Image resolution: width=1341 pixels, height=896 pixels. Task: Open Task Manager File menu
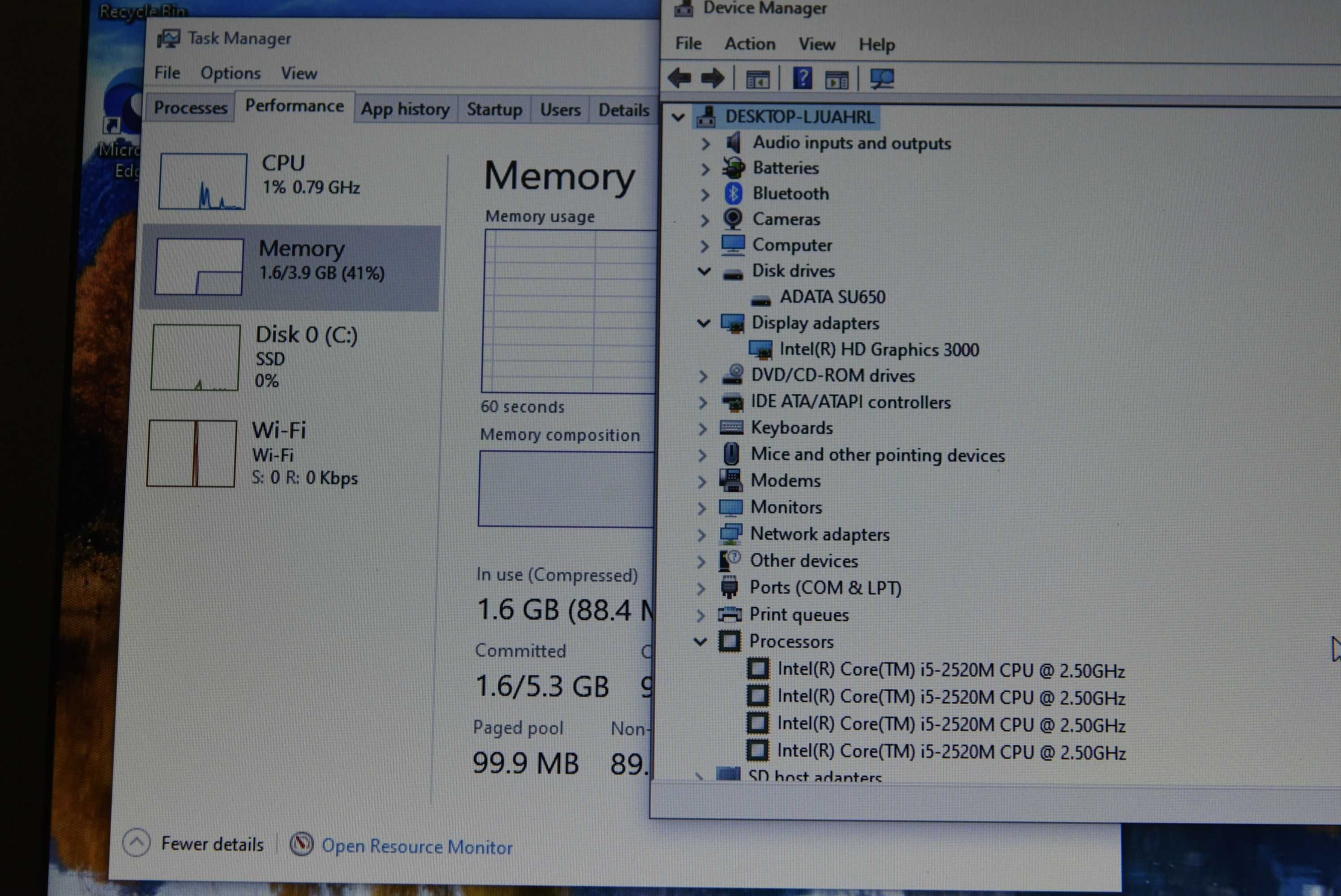(x=167, y=73)
